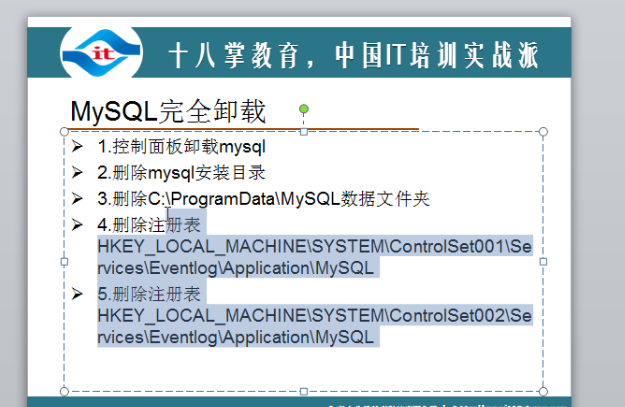Click arrow bullet before item 3
This screenshot has height=407, width=625.
77,199
